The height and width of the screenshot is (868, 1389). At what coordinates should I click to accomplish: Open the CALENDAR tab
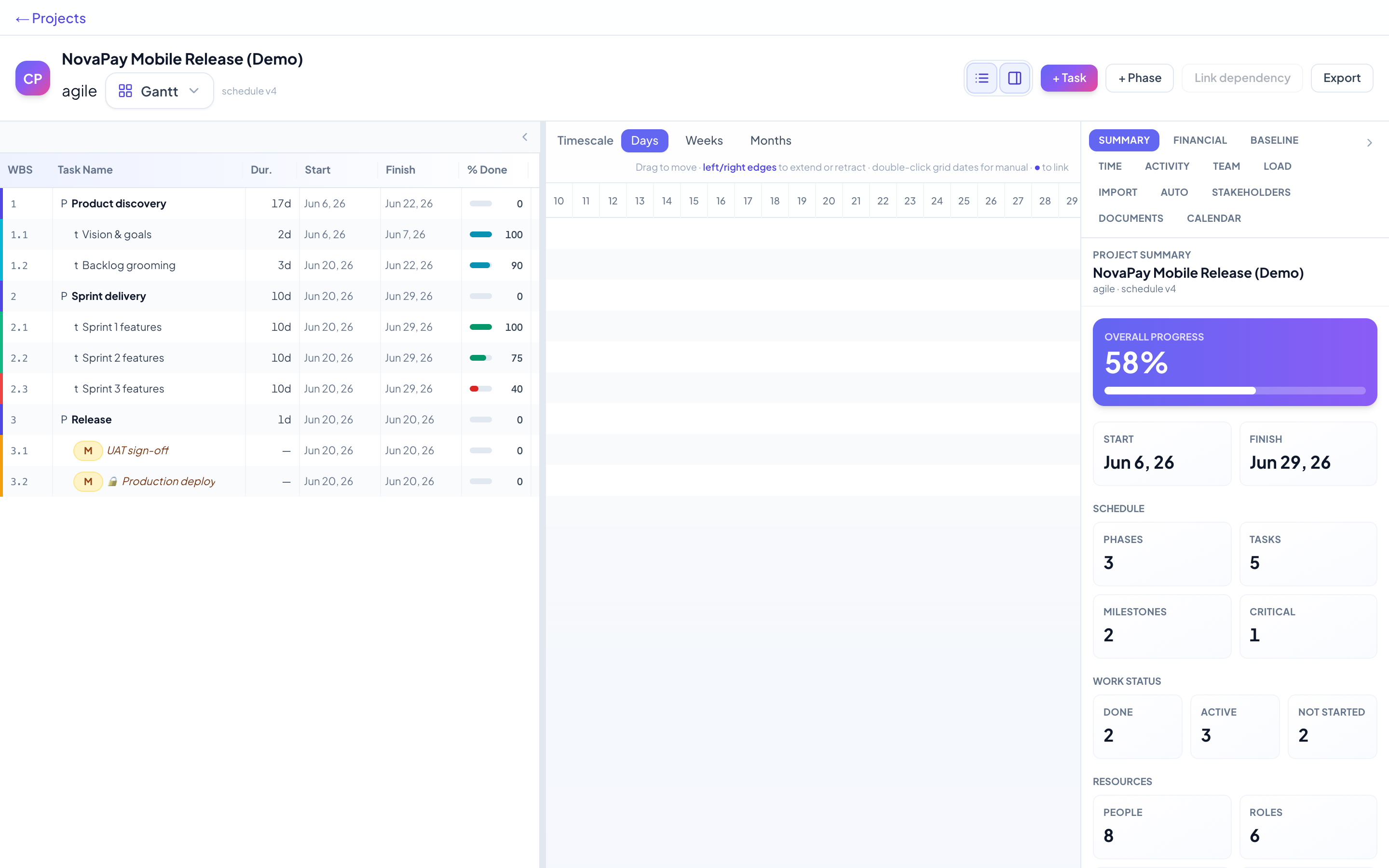1213,218
